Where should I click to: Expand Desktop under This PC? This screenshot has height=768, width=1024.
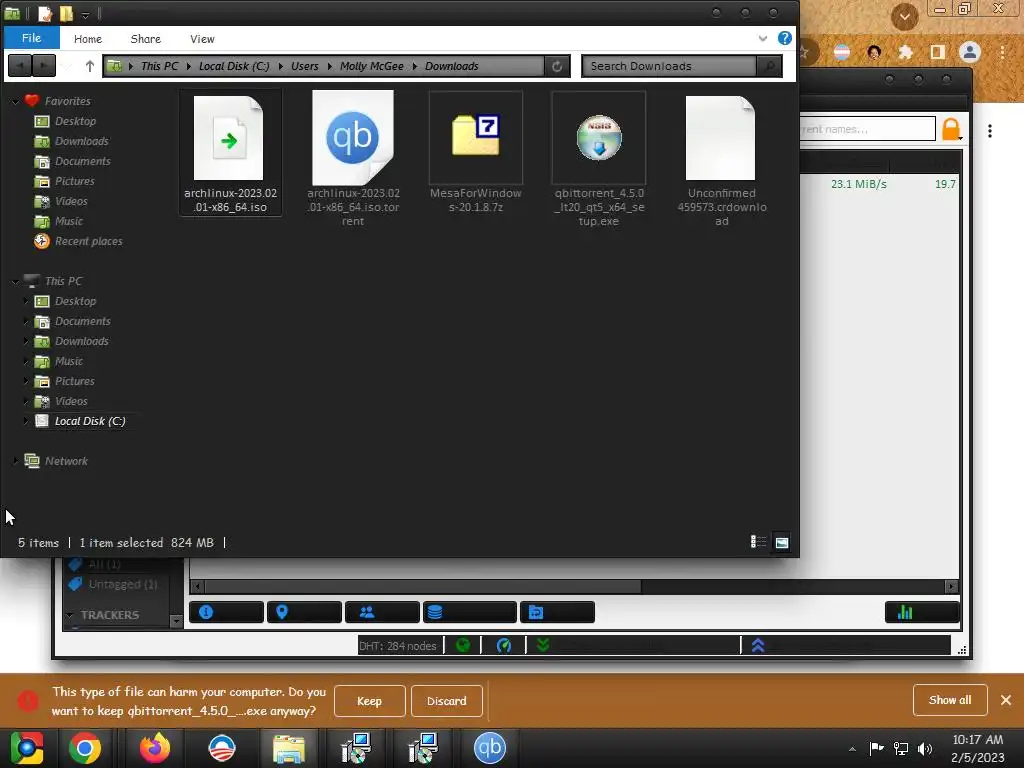[26, 301]
